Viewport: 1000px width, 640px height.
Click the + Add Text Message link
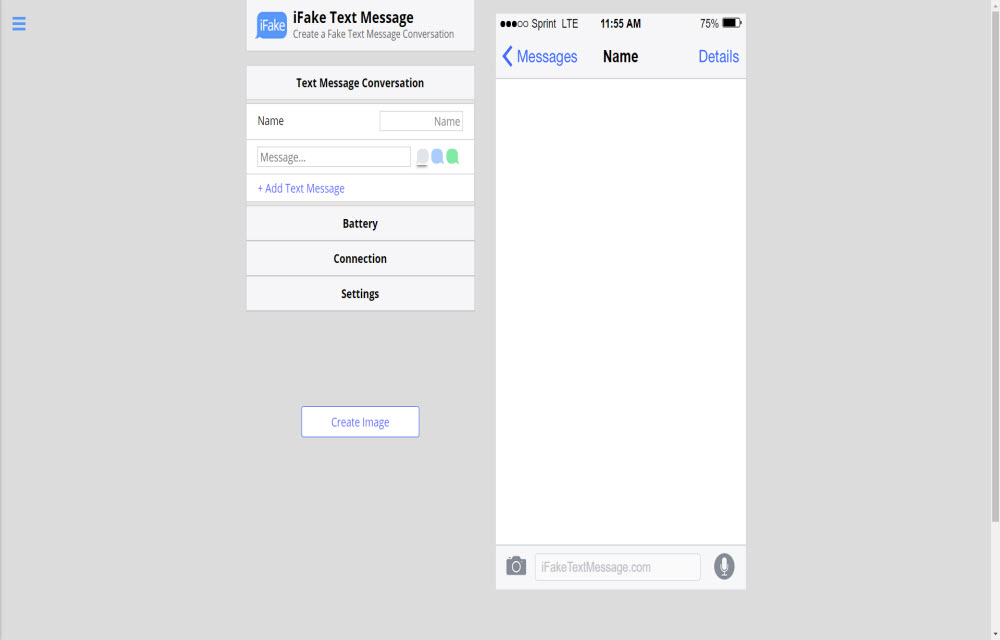301,188
